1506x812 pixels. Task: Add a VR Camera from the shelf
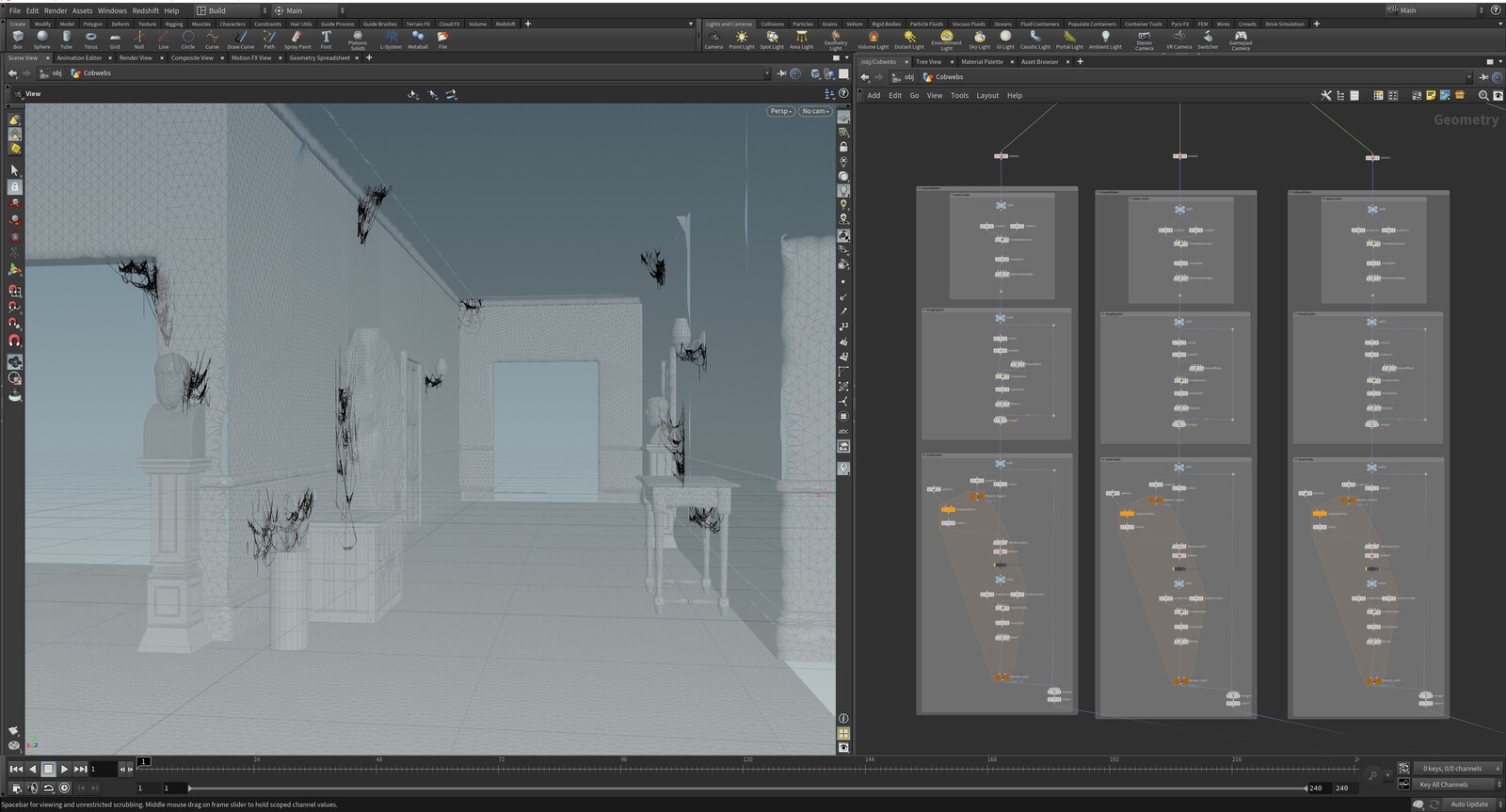[x=1178, y=40]
